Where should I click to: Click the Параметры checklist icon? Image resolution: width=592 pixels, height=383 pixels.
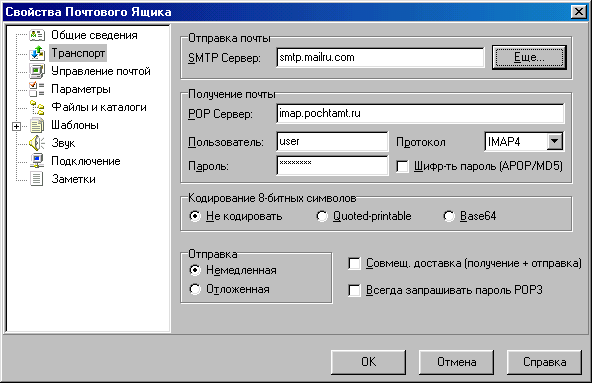pos(37,89)
